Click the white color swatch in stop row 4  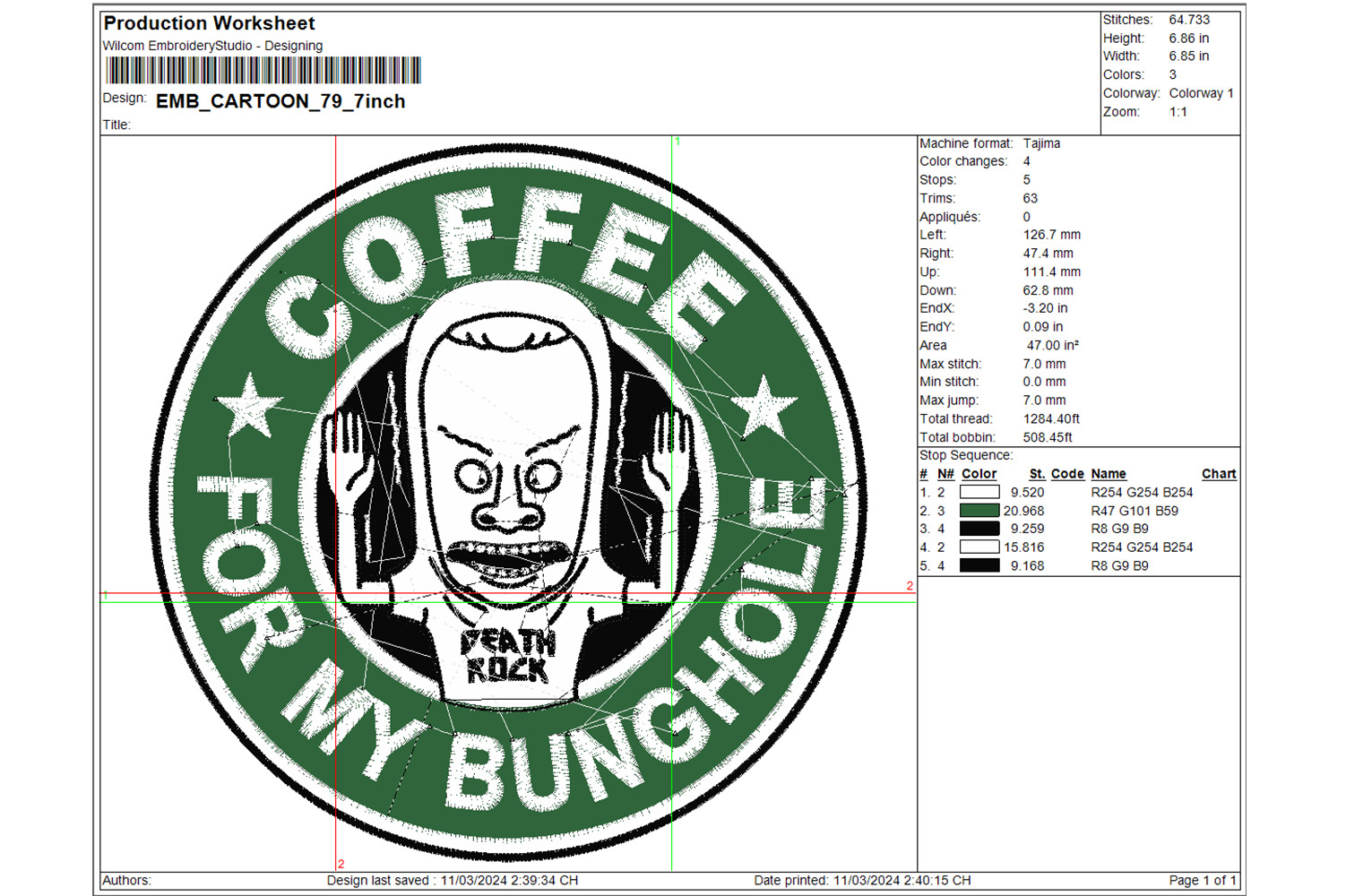[x=979, y=547]
